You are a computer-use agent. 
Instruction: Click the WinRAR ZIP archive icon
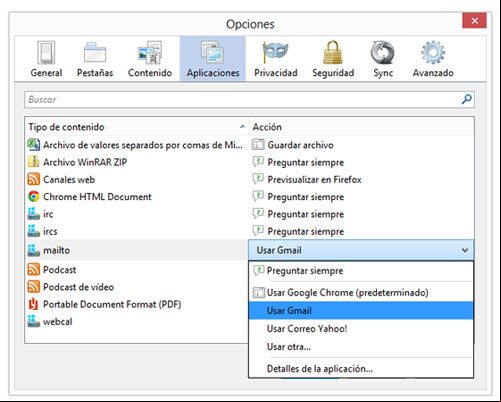click(33, 162)
